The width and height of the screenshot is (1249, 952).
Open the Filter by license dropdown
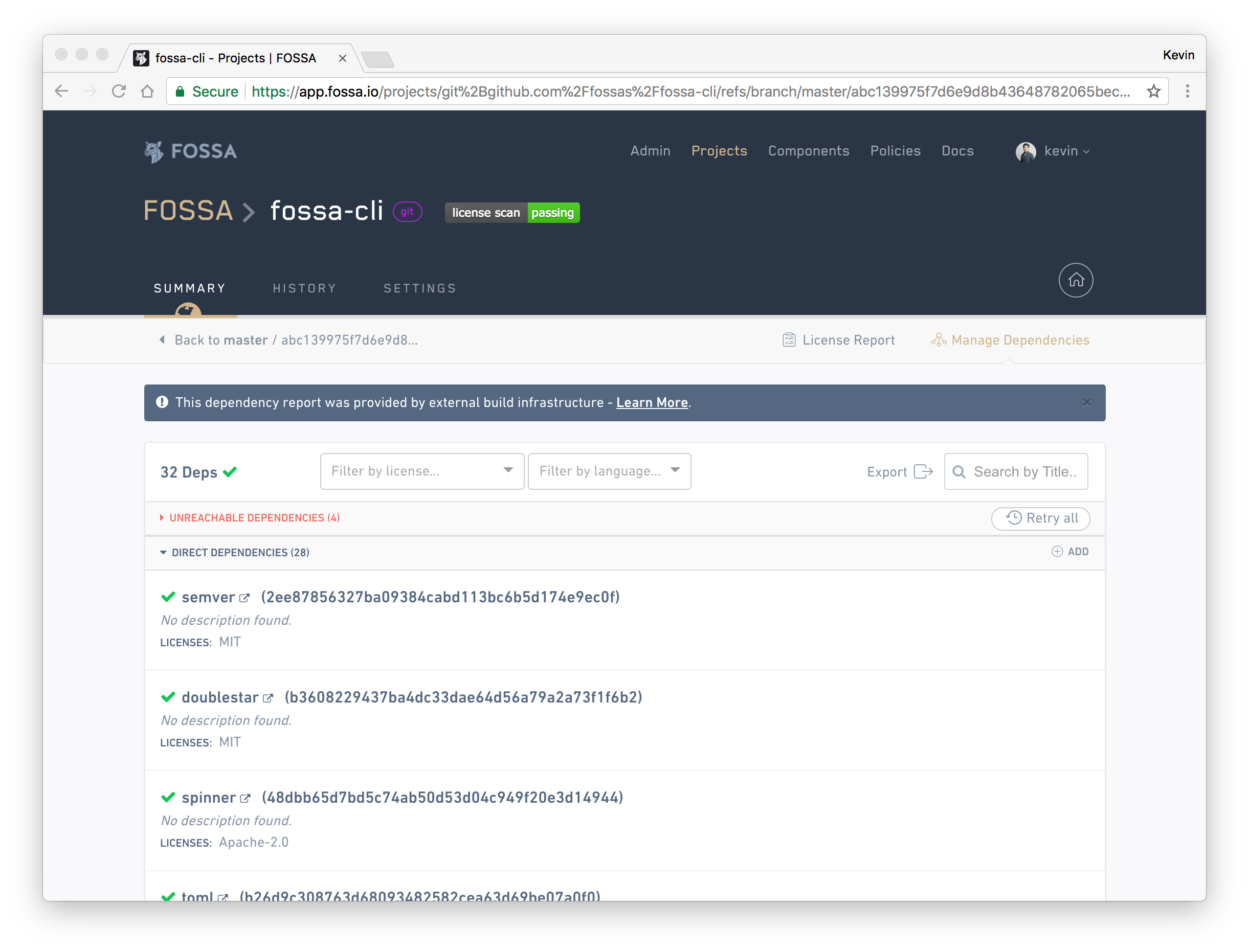point(420,471)
